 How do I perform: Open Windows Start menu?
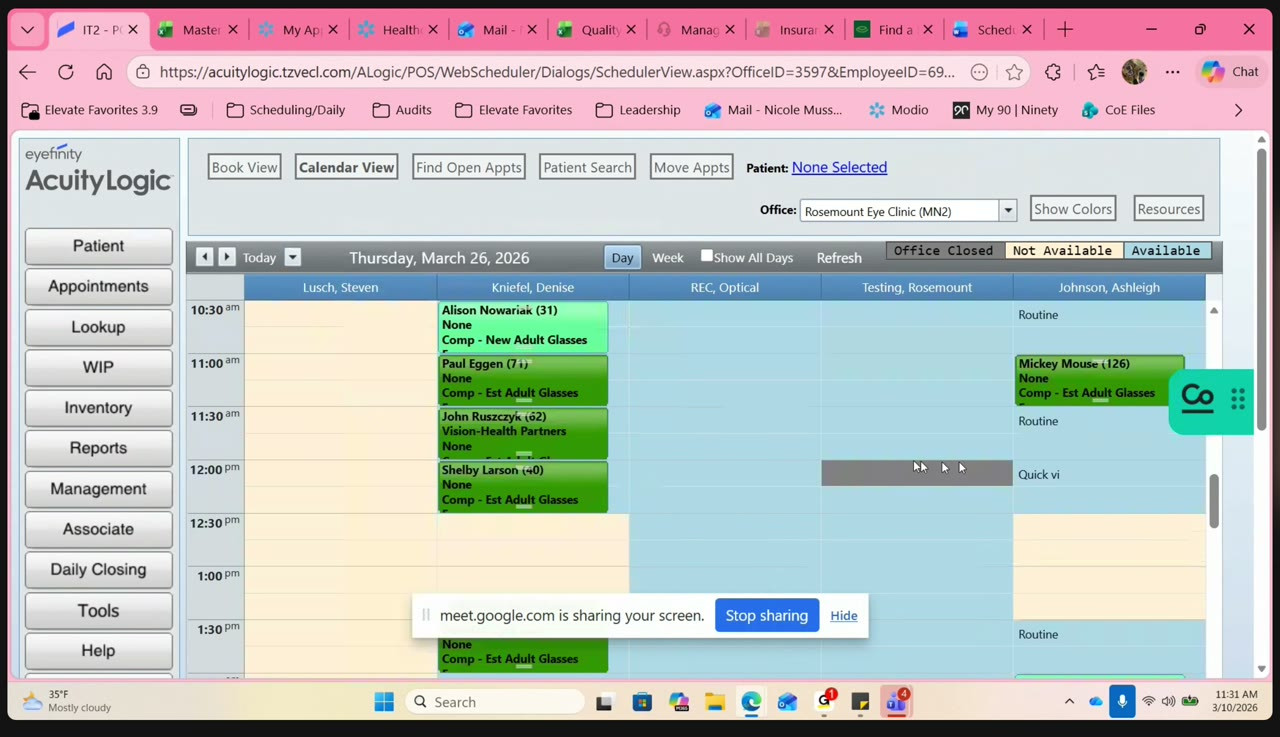384,702
